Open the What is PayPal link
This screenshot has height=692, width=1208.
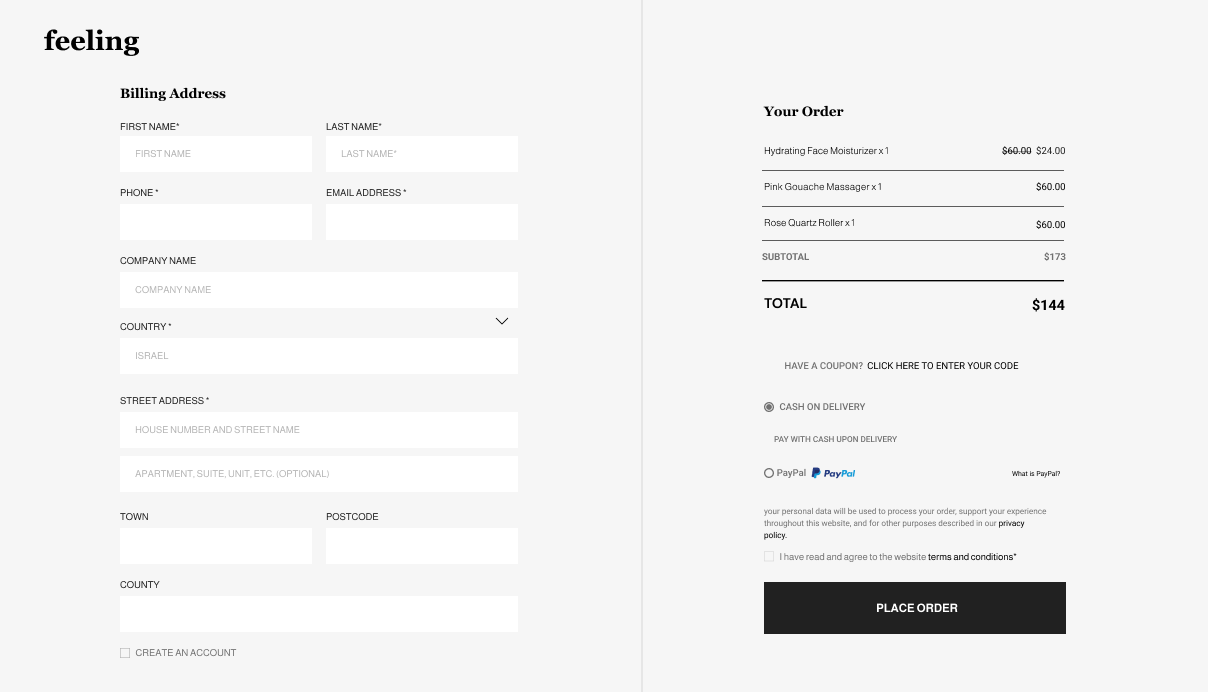tap(1035, 474)
